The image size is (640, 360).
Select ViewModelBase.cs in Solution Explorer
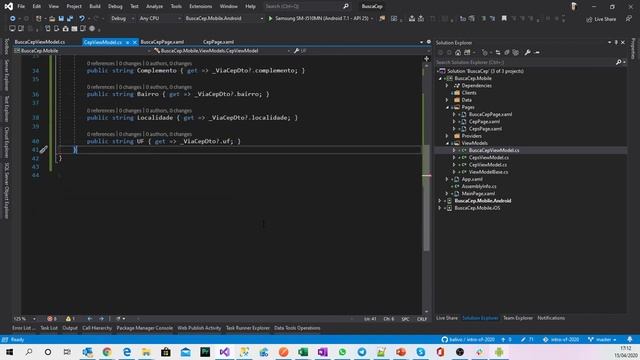coord(489,172)
